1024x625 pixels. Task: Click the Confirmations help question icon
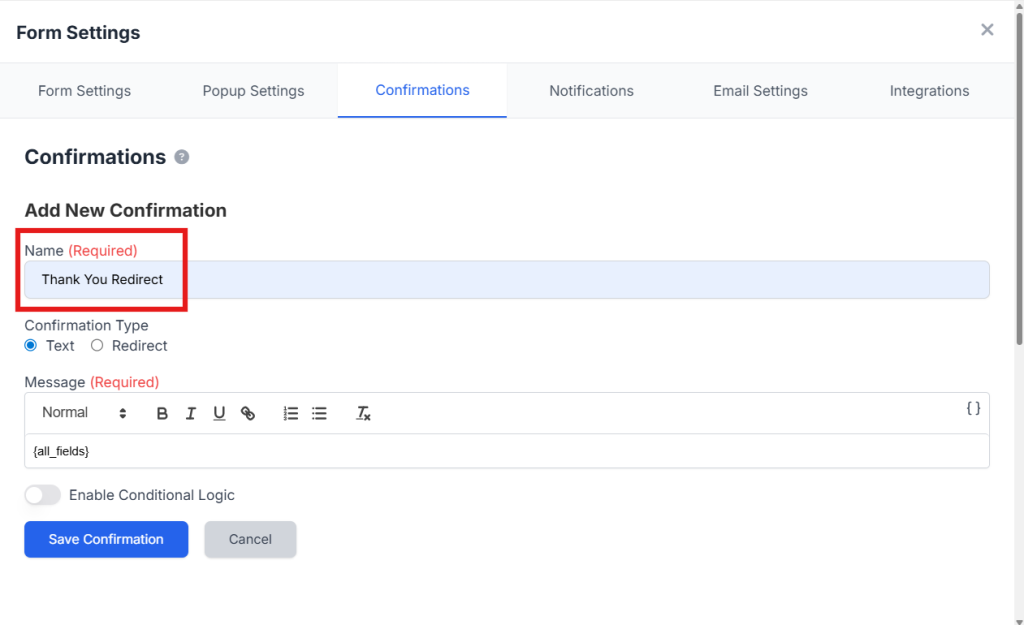pyautogui.click(x=182, y=157)
